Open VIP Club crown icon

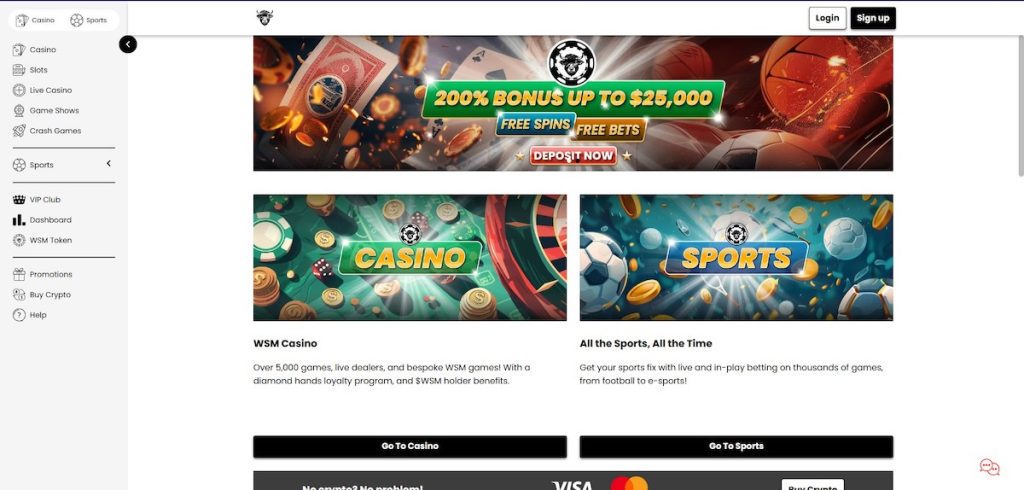click(x=19, y=199)
